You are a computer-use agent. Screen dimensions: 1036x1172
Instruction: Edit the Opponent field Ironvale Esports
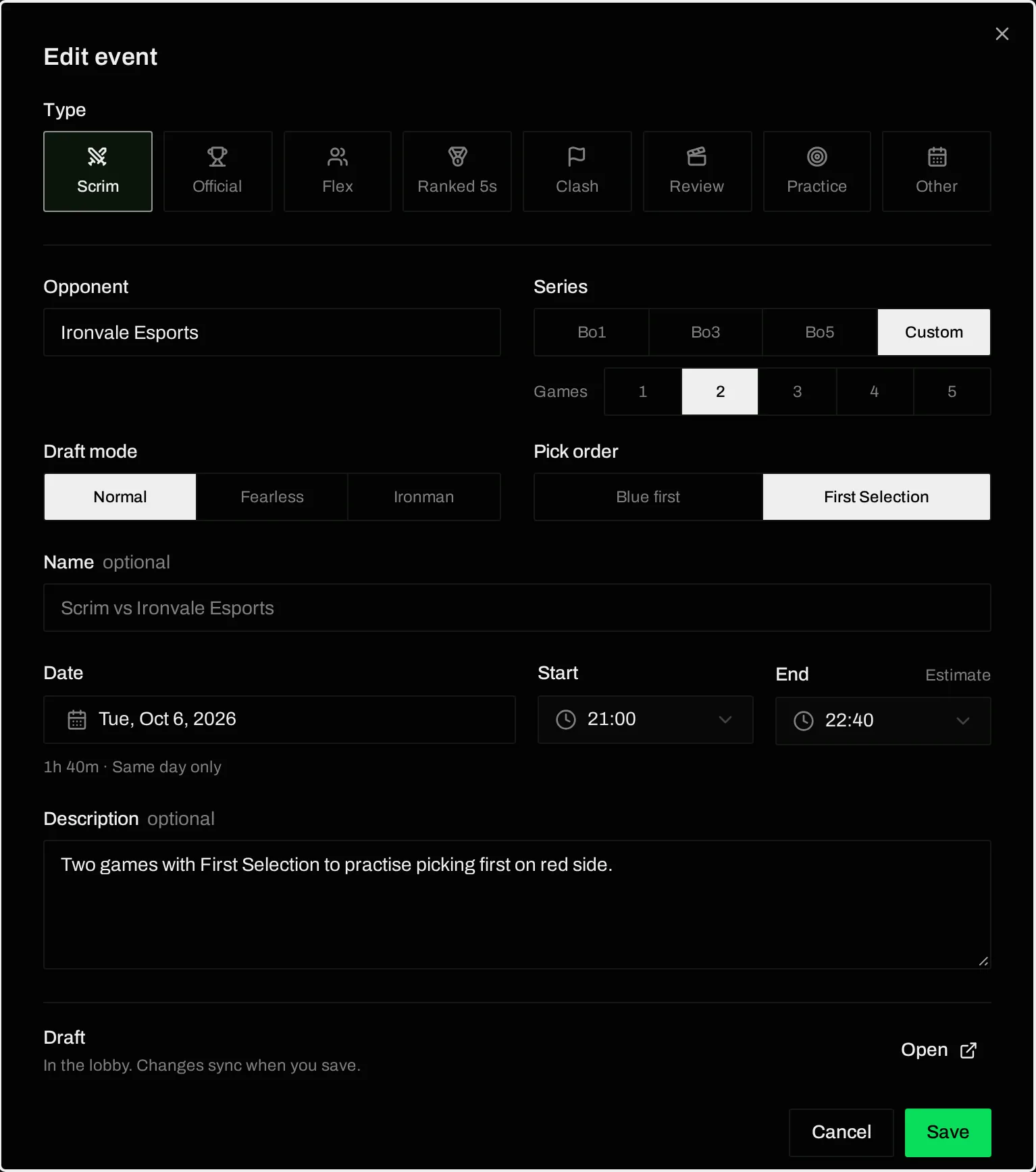(272, 332)
